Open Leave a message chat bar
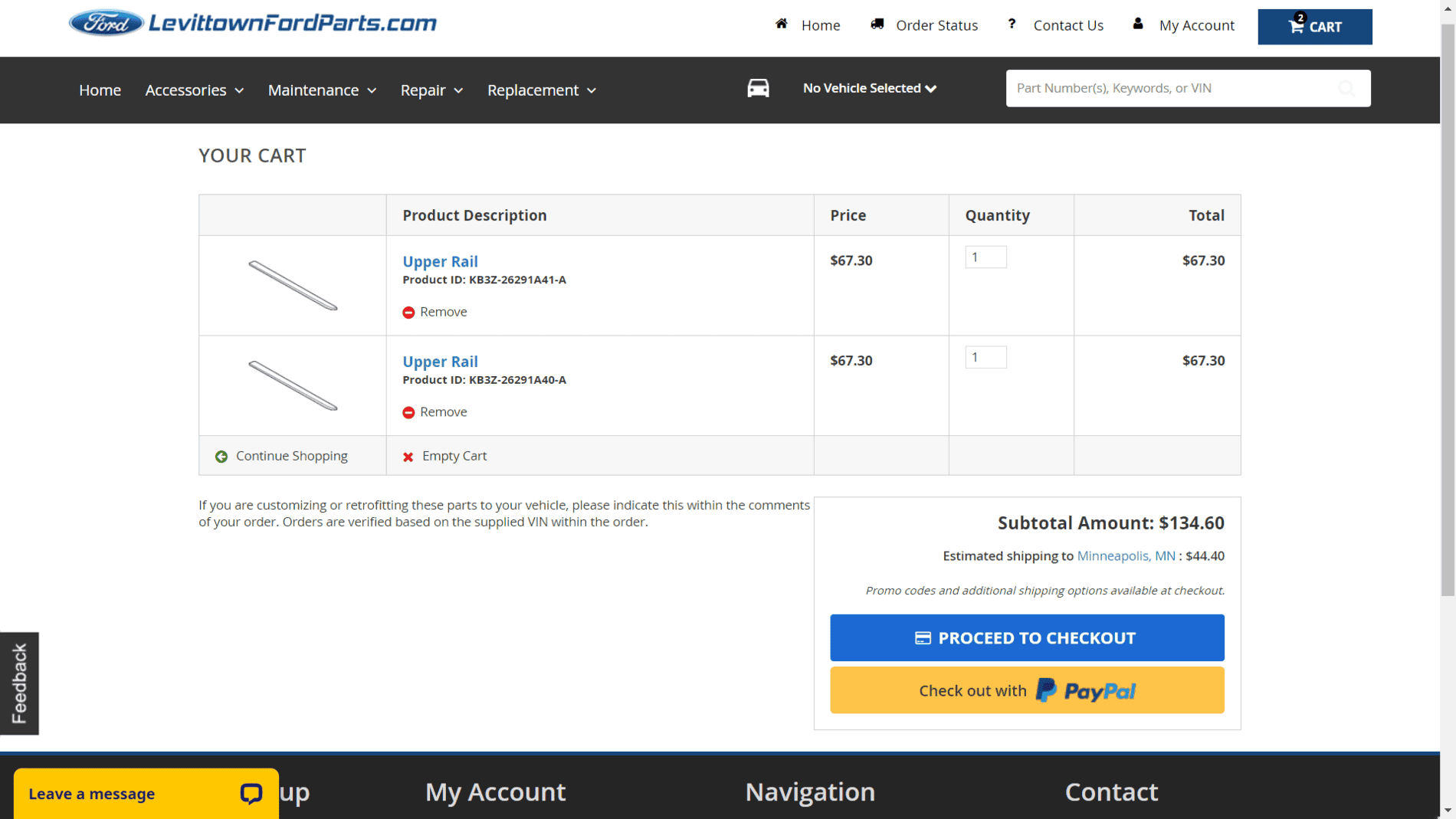The image size is (1456, 819). point(146,794)
